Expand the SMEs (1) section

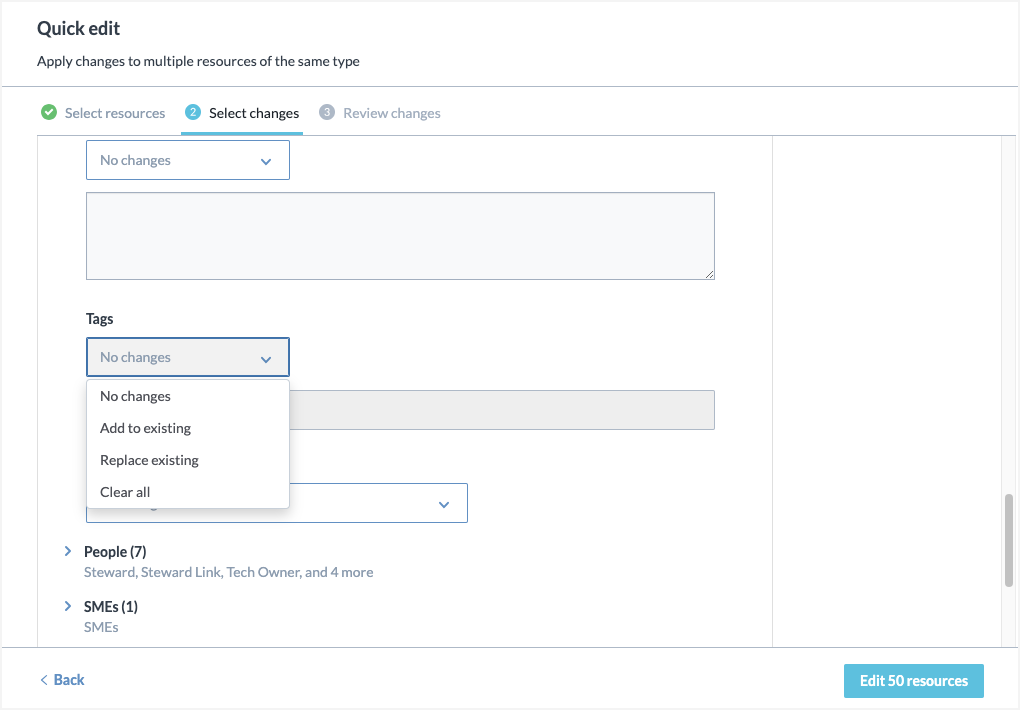click(x=68, y=606)
